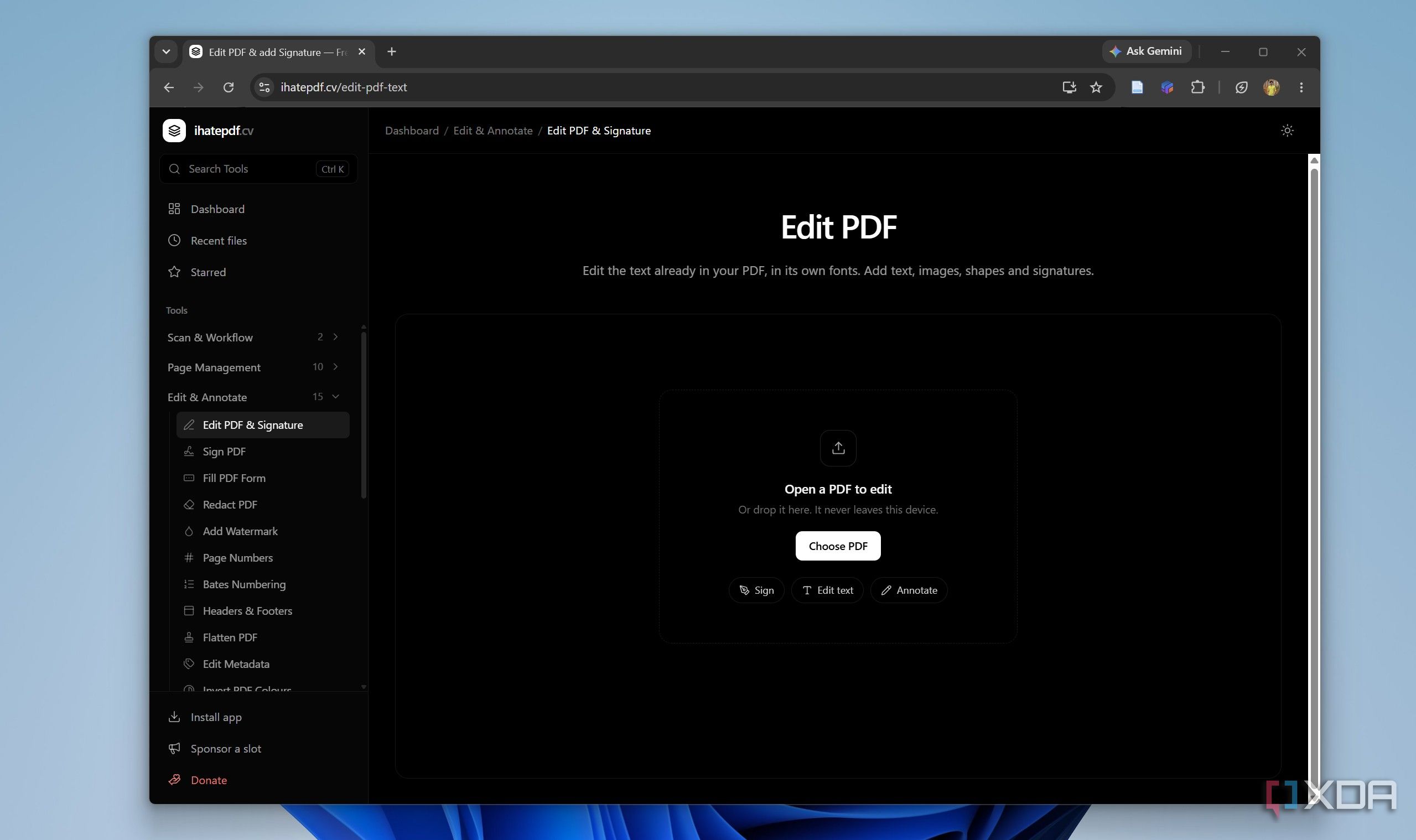Screen dimensions: 1416x840
Task: Click the address bar URL
Action: 344,87
